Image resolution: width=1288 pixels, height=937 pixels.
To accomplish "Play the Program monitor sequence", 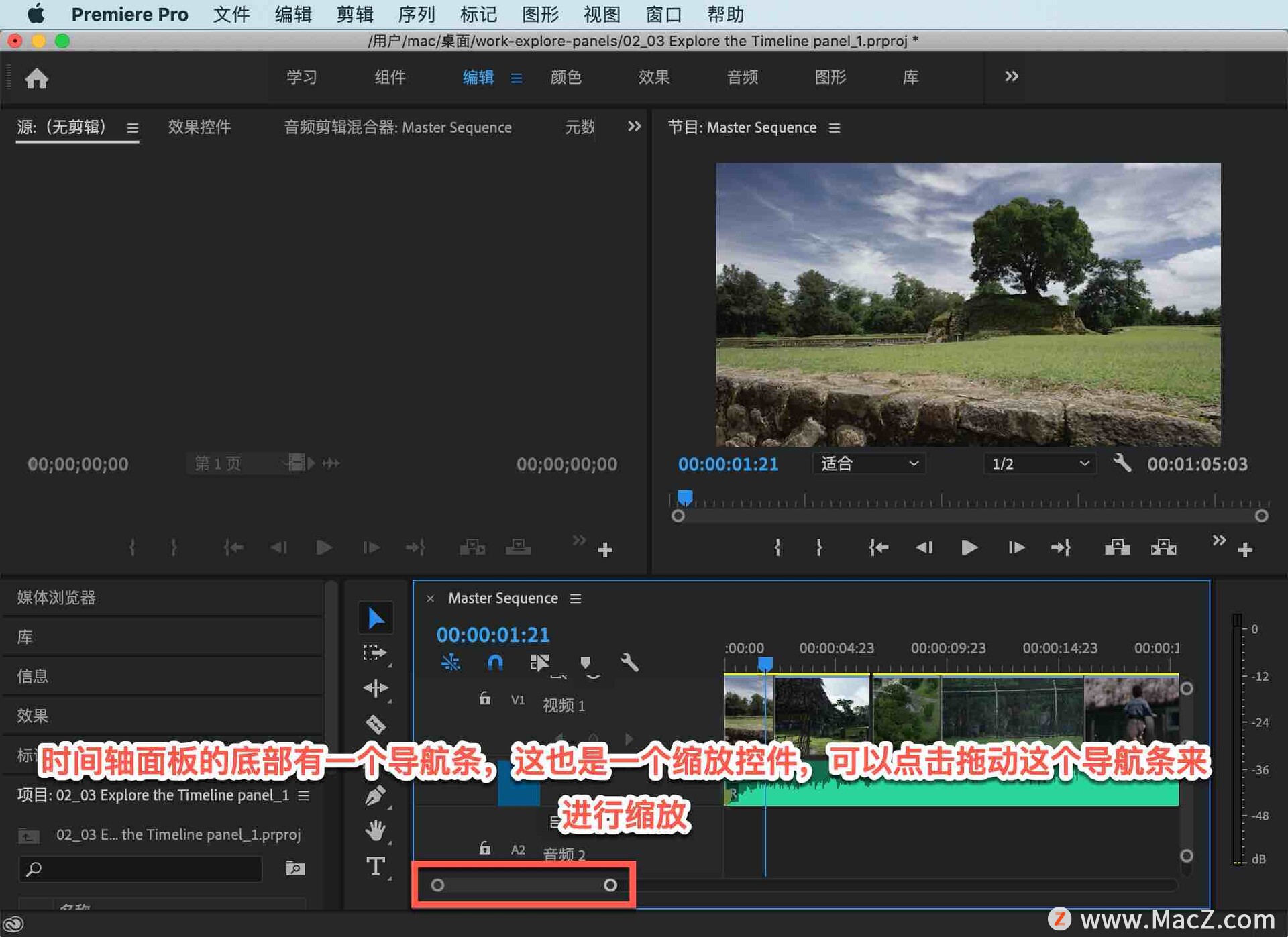I will tap(969, 548).
